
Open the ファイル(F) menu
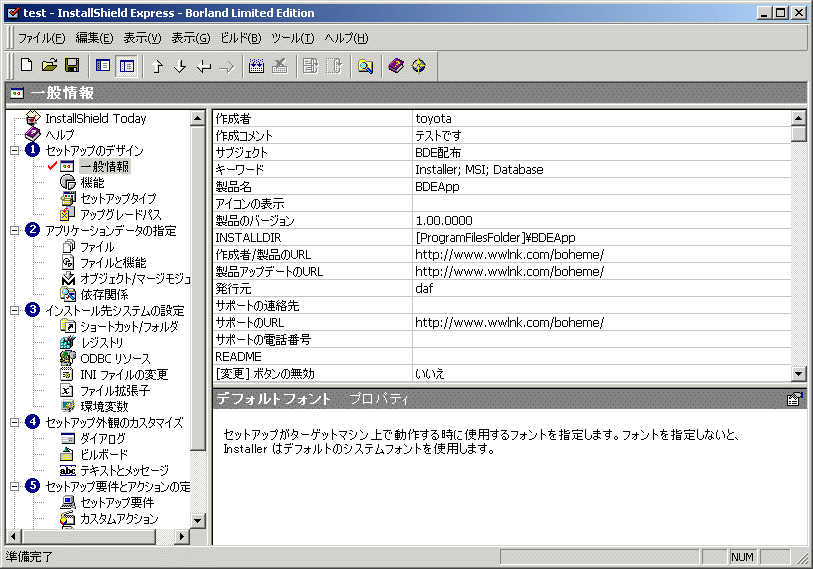41,38
